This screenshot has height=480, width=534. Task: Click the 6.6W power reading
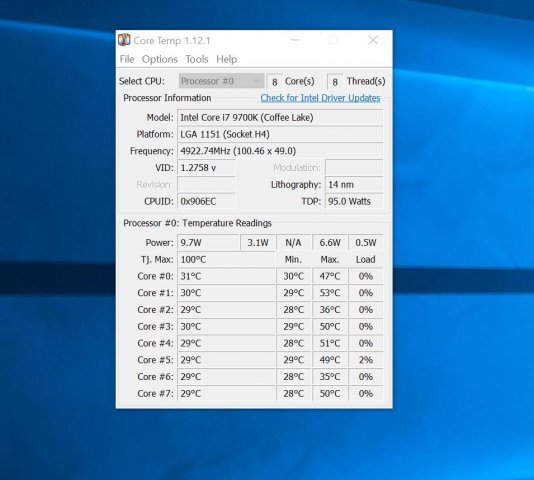click(330, 243)
